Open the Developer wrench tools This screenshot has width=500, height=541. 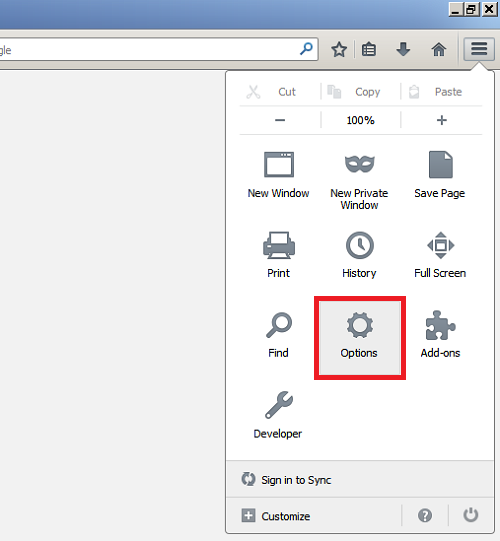tap(279, 405)
